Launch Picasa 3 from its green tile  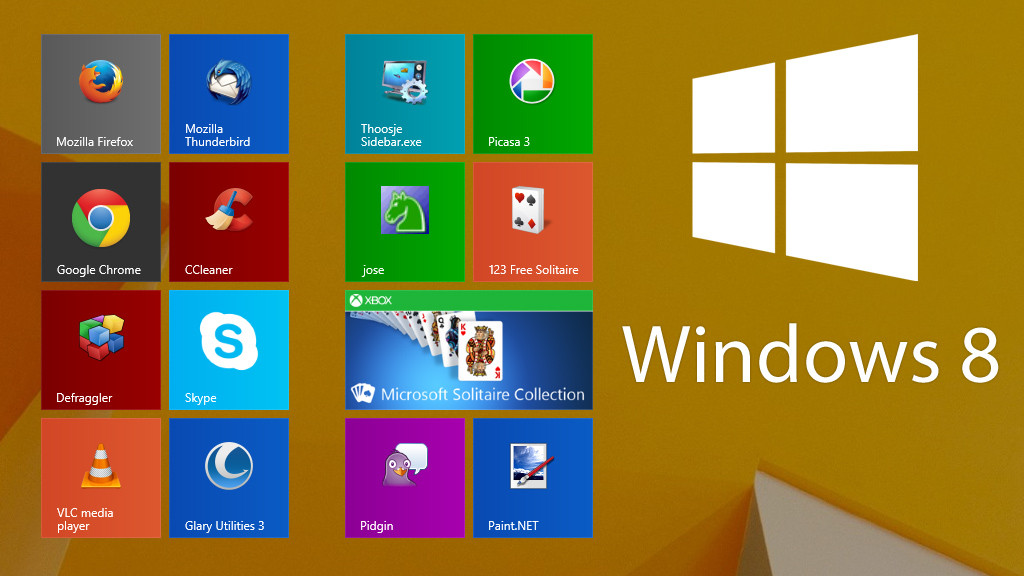click(x=533, y=94)
